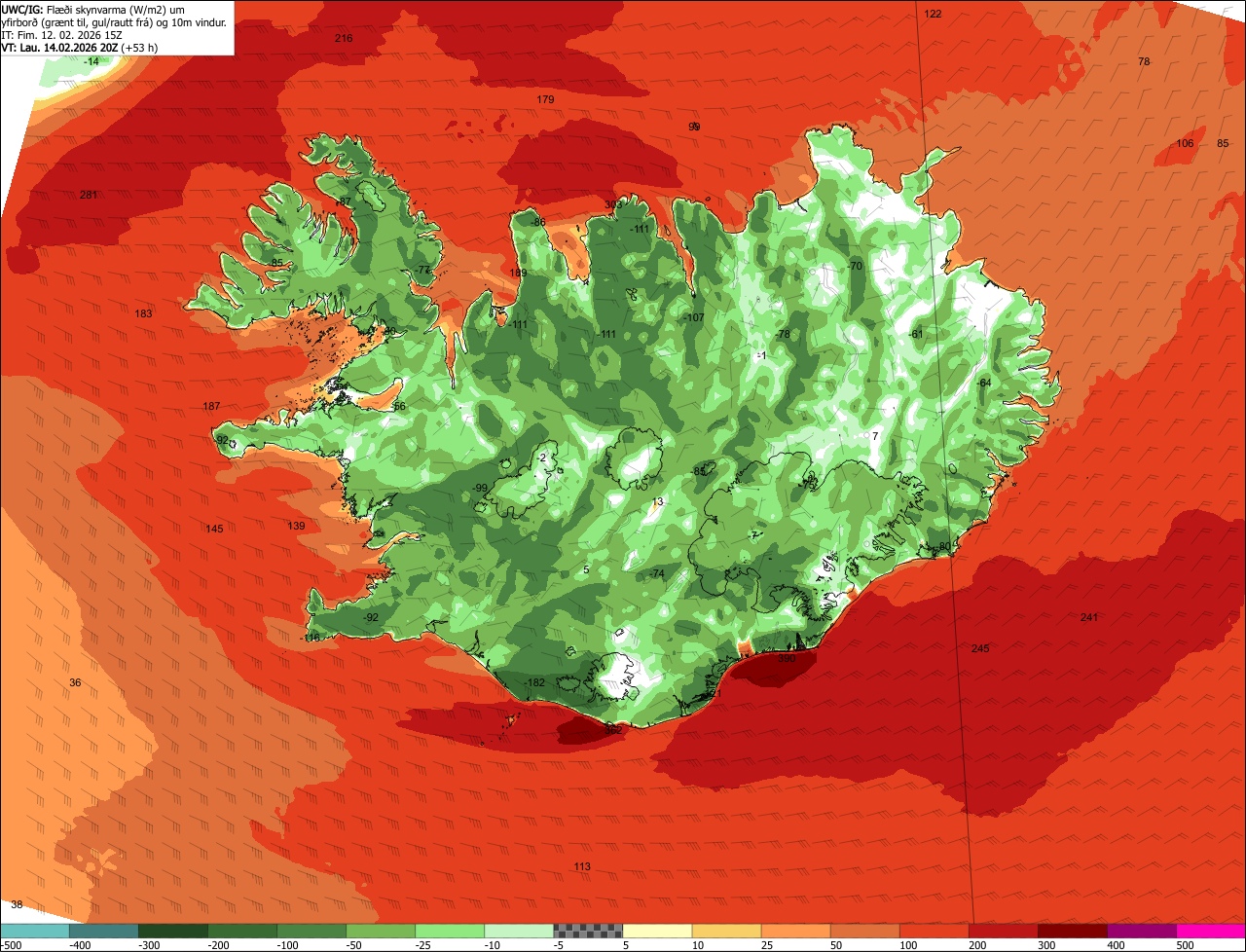The width and height of the screenshot is (1246, 952).
Task: Click the map value 241
Action: pyautogui.click(x=1088, y=618)
